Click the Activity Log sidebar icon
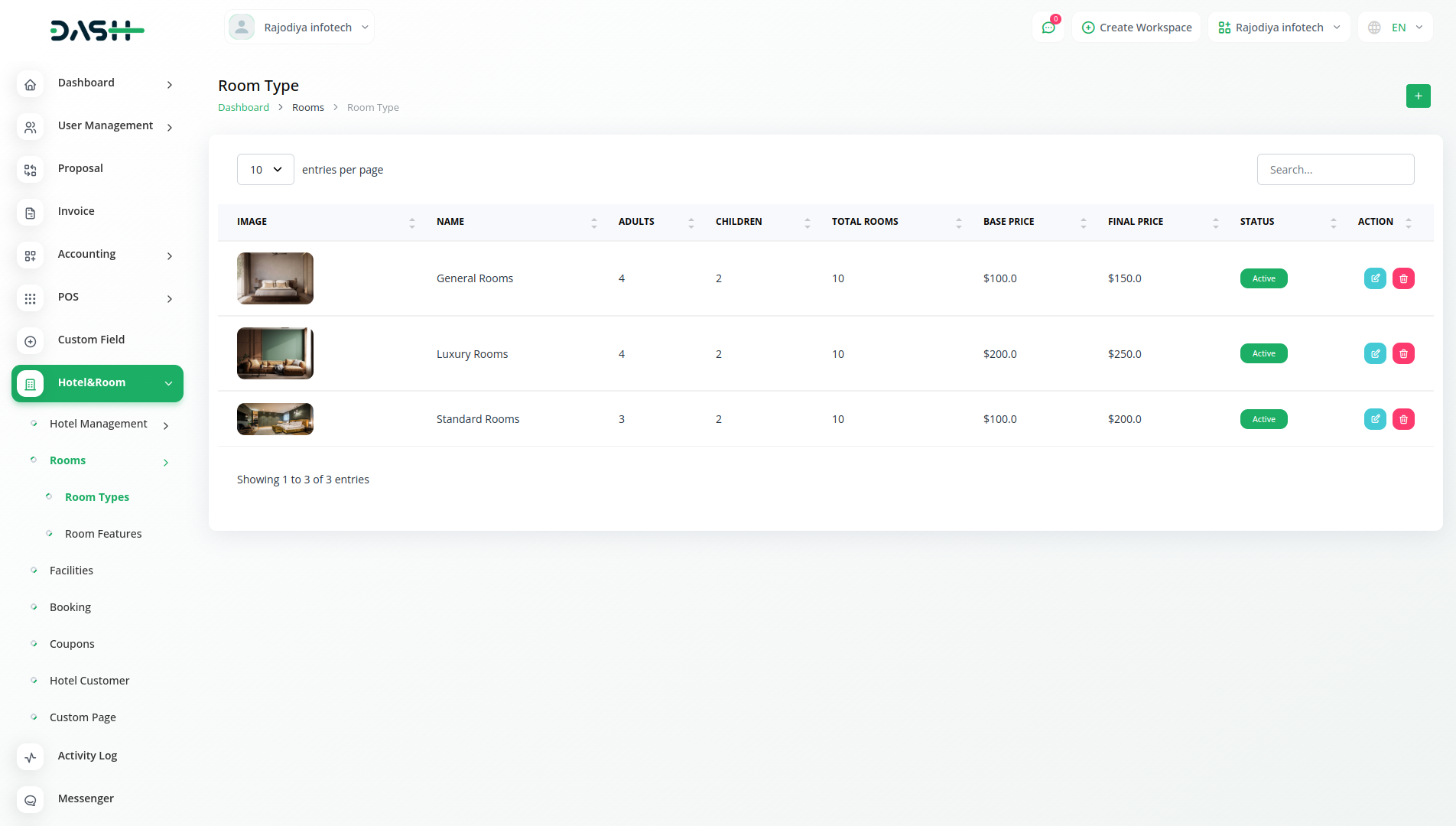This screenshot has width=1456, height=826. pos(31,757)
